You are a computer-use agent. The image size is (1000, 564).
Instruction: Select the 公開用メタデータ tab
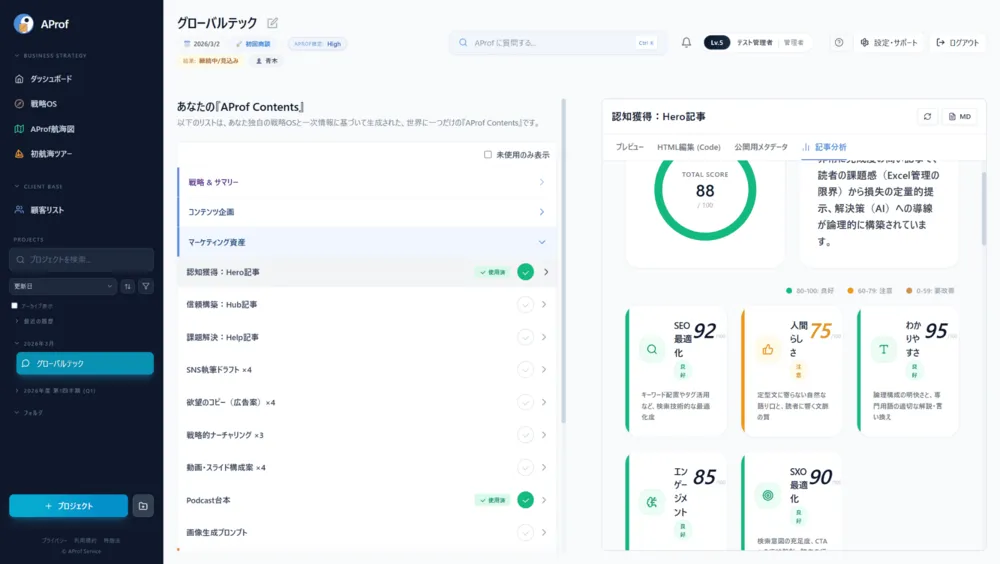(x=760, y=147)
